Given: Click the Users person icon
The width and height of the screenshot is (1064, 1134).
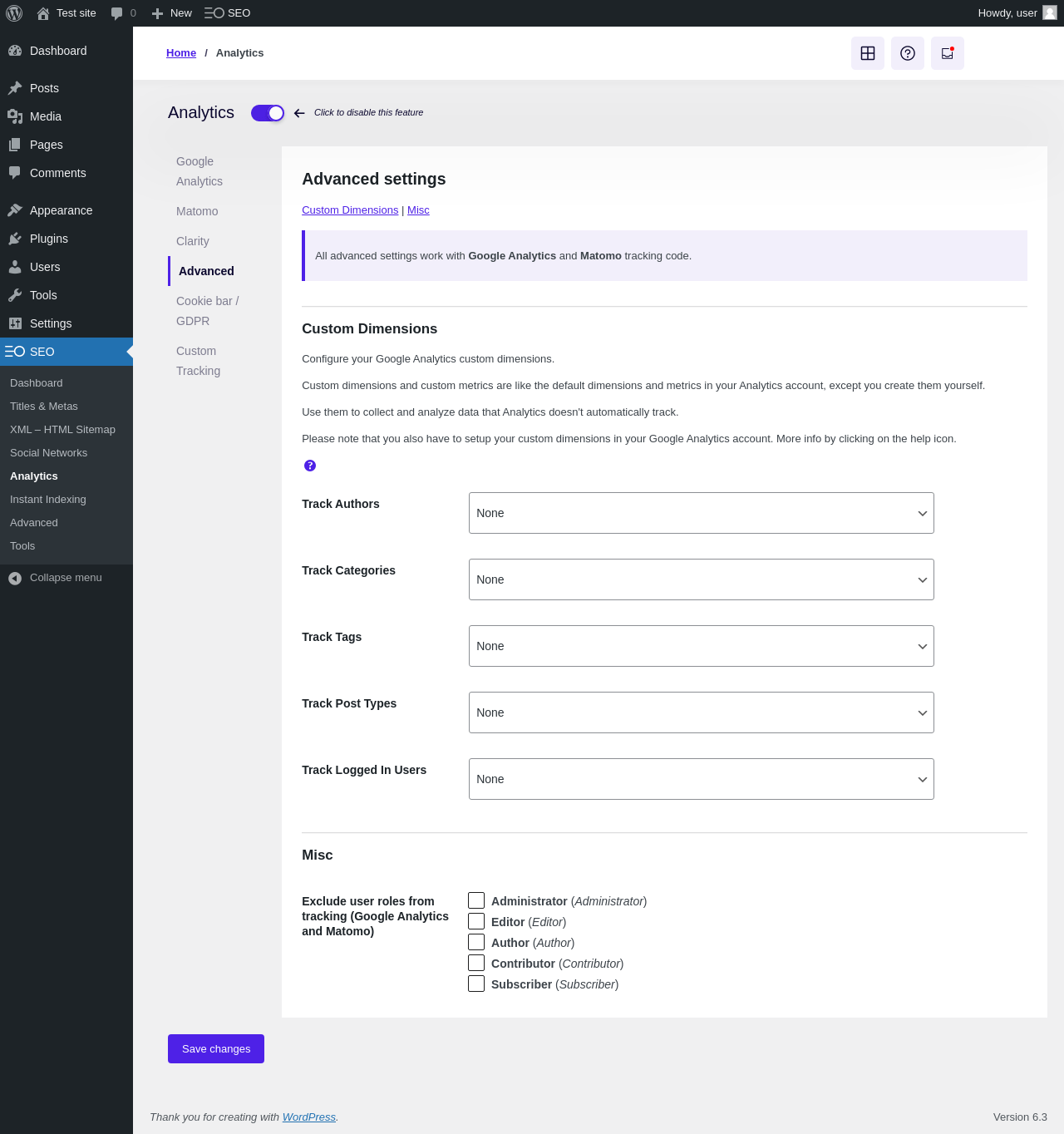Looking at the screenshot, I should coord(15,267).
